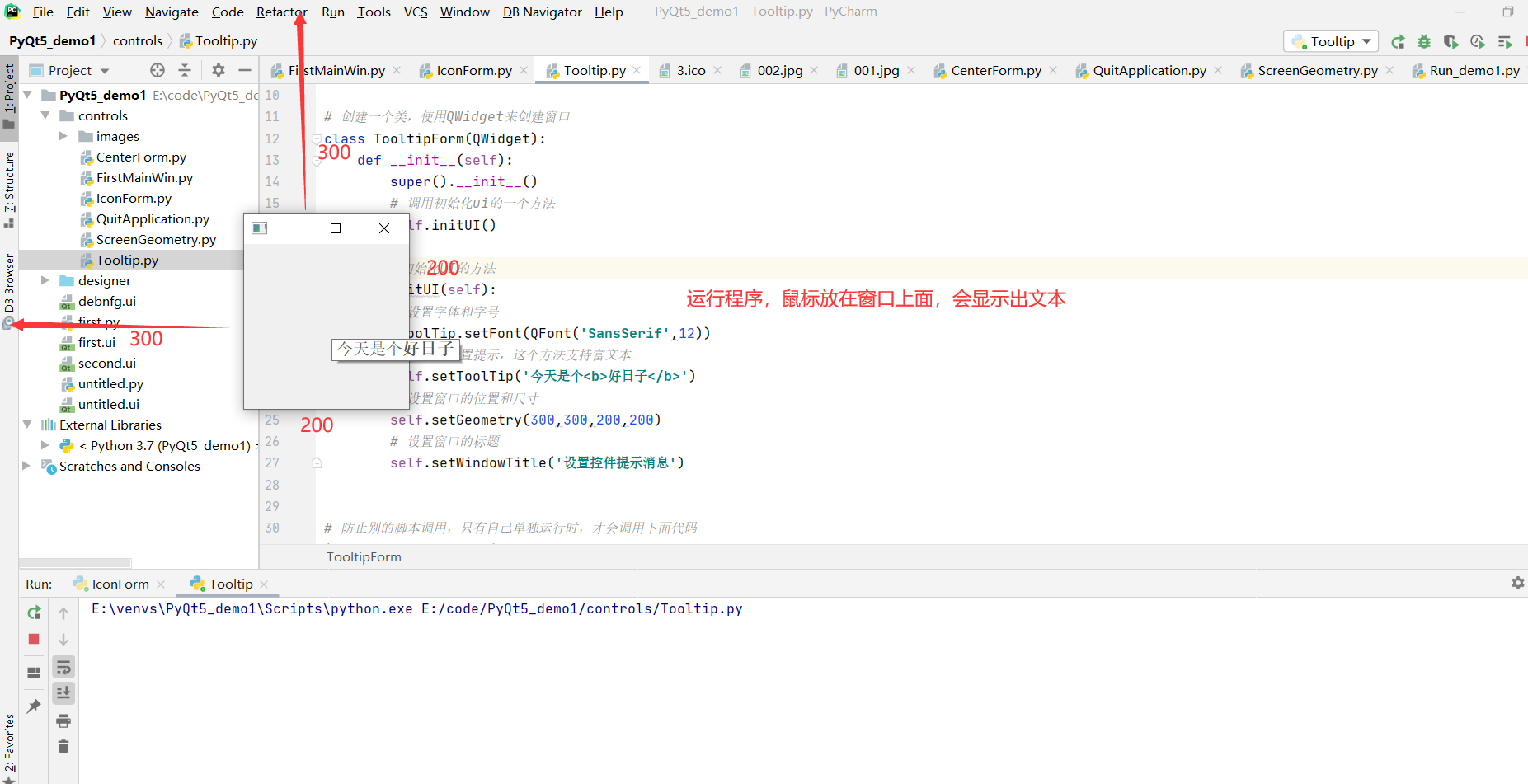
Task: Collapse all in Project panel
Action: (x=185, y=70)
